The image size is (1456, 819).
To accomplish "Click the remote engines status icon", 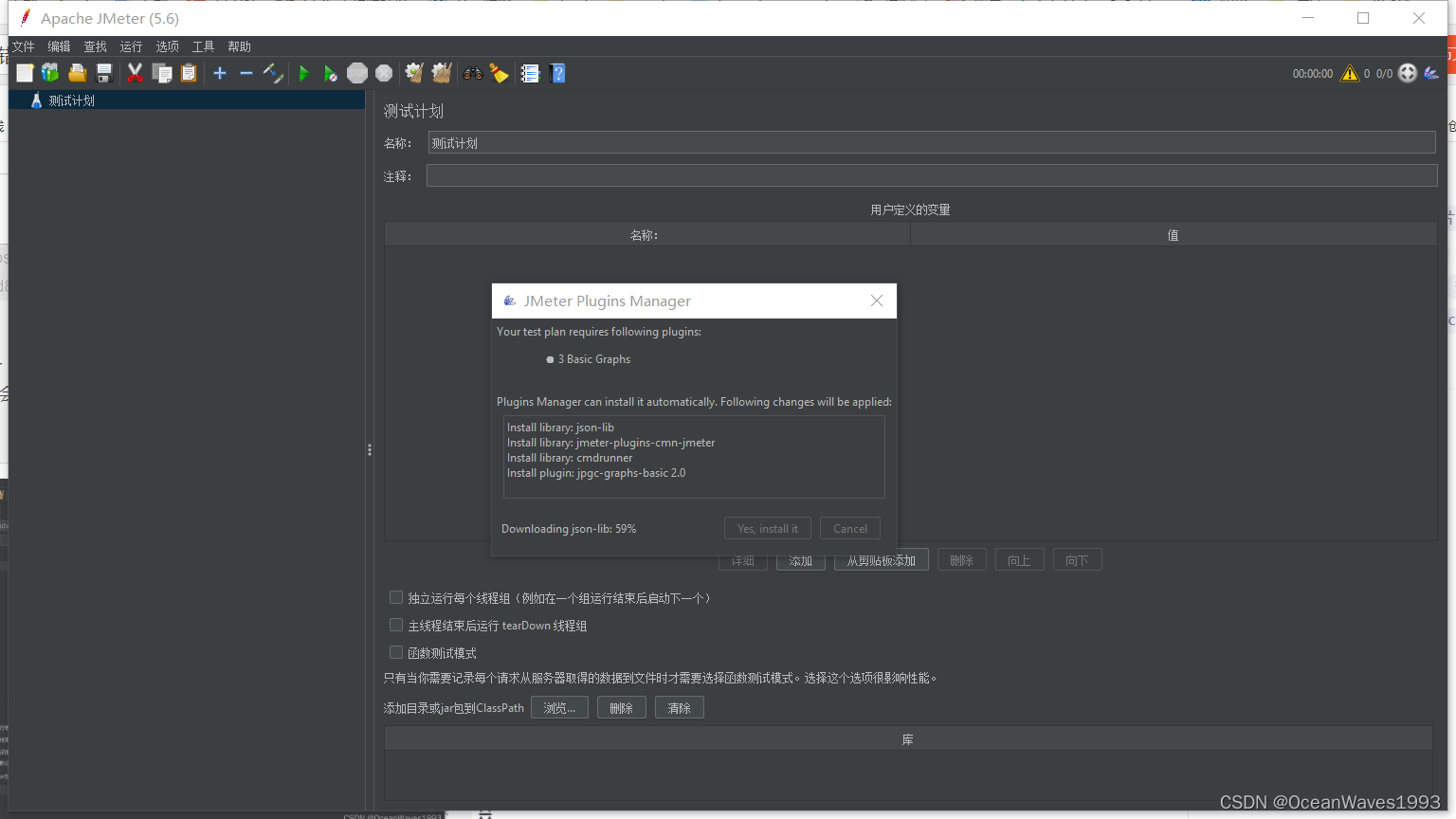I will coord(1408,73).
